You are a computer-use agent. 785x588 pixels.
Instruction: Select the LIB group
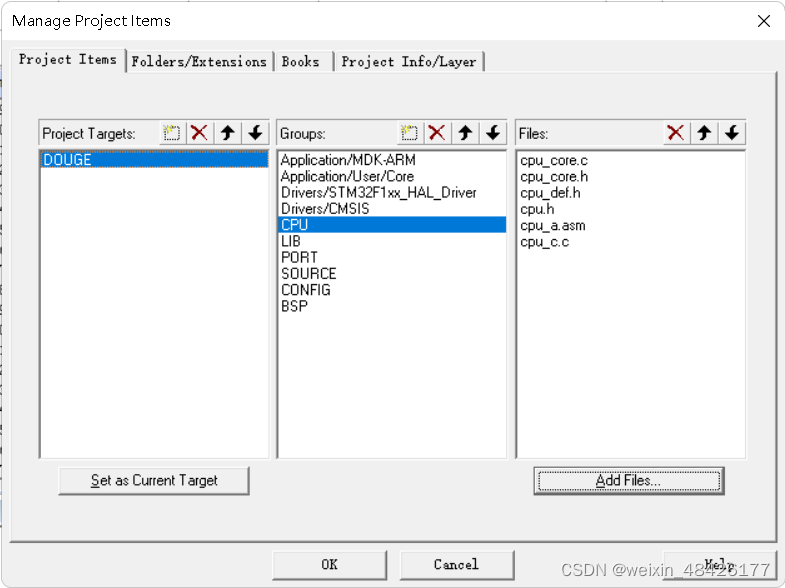392,241
